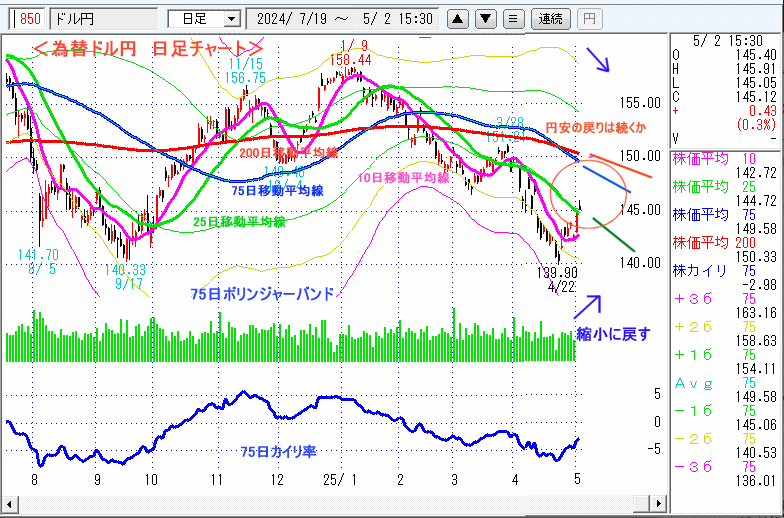
Task: Click the open price value 145.40
Action: click(x=754, y=54)
